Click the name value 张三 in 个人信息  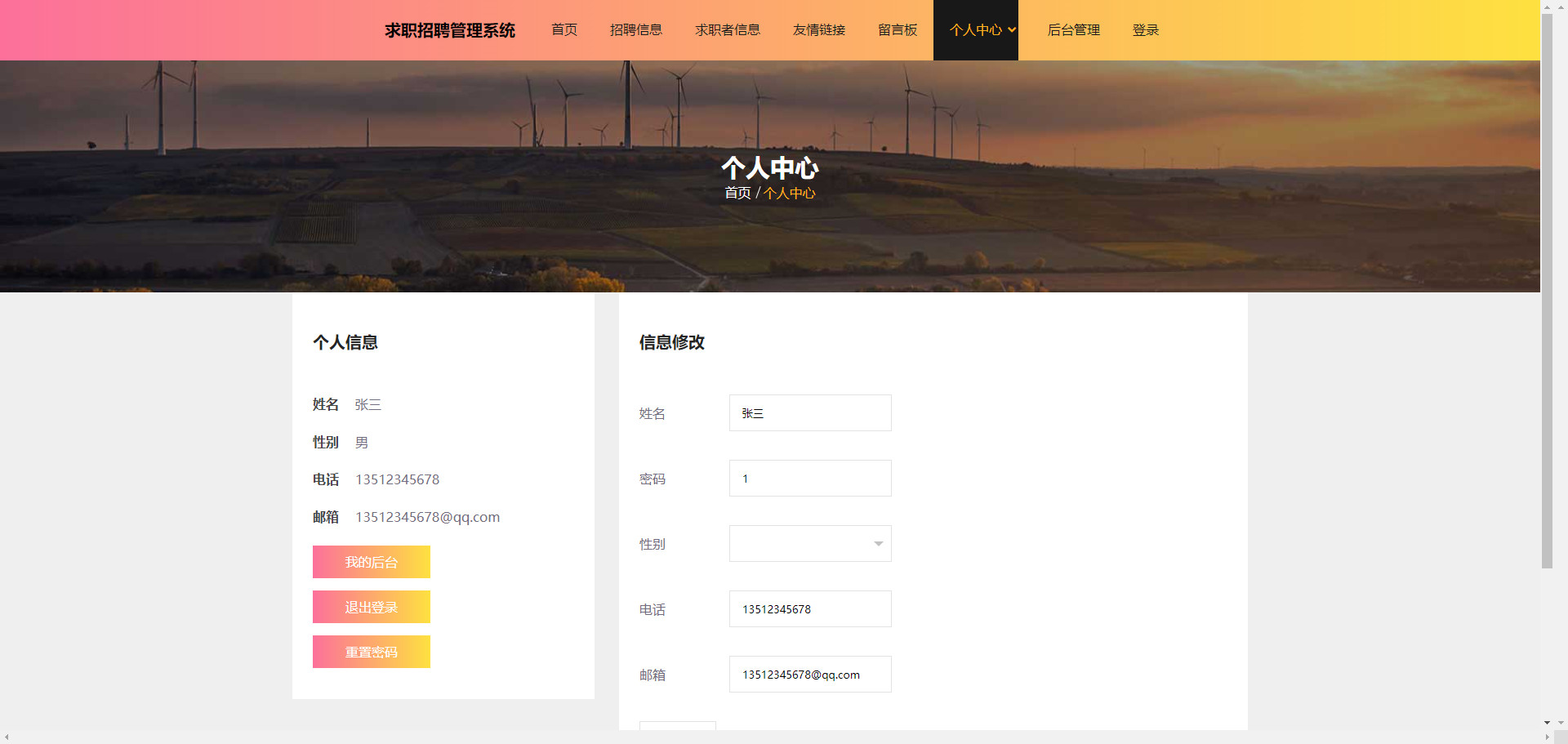(368, 404)
